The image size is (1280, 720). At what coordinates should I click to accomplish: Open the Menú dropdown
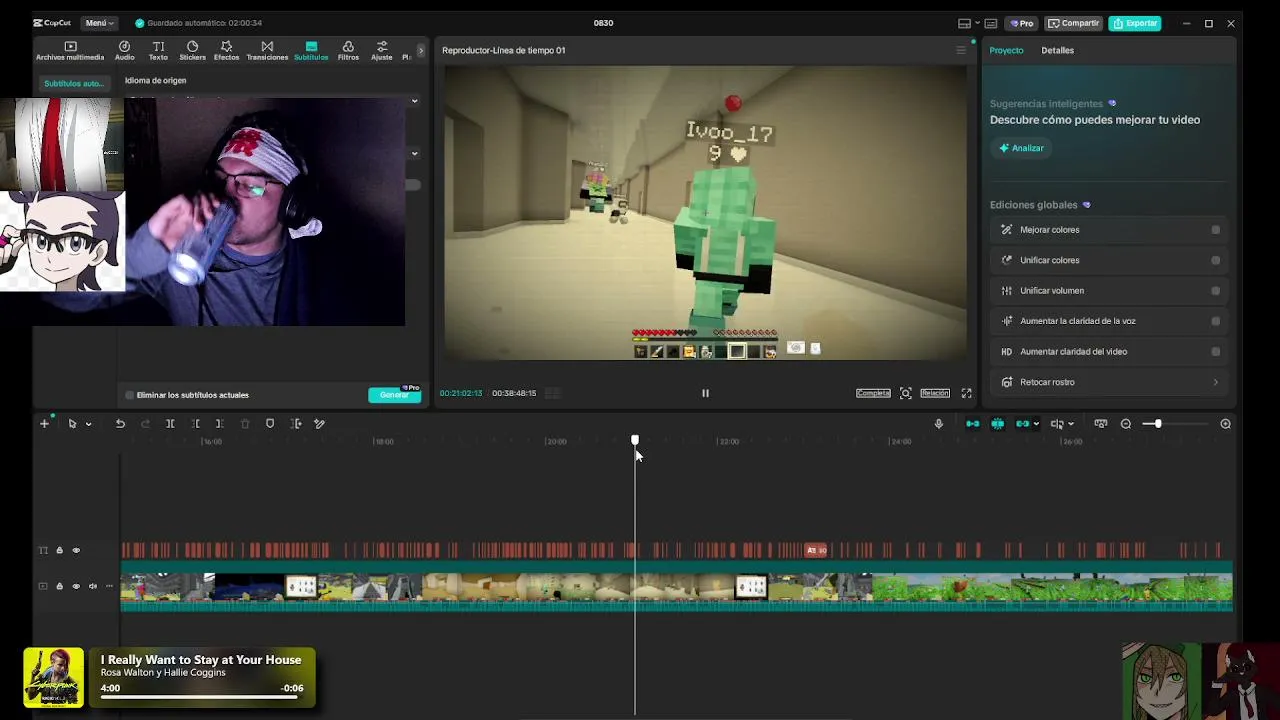click(97, 23)
